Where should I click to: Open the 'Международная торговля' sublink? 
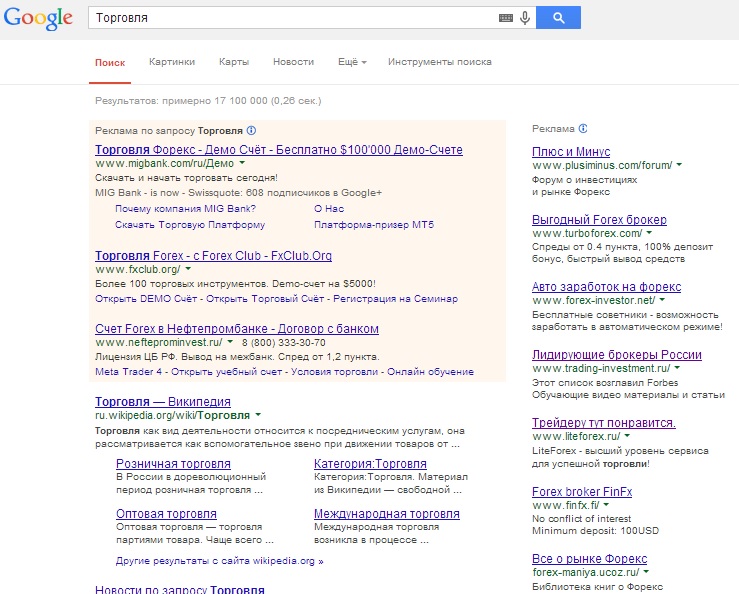pyautogui.click(x=386, y=513)
